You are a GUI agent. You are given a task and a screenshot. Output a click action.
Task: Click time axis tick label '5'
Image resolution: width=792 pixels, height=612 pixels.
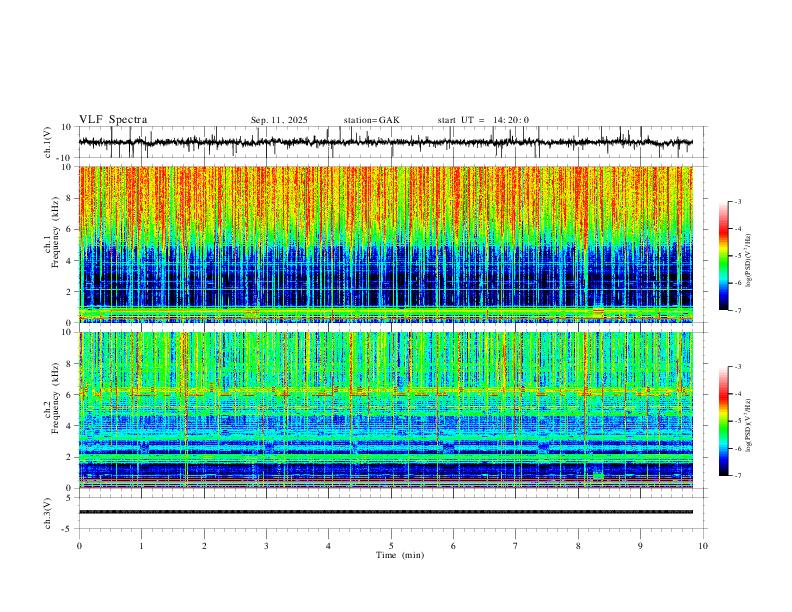(391, 546)
